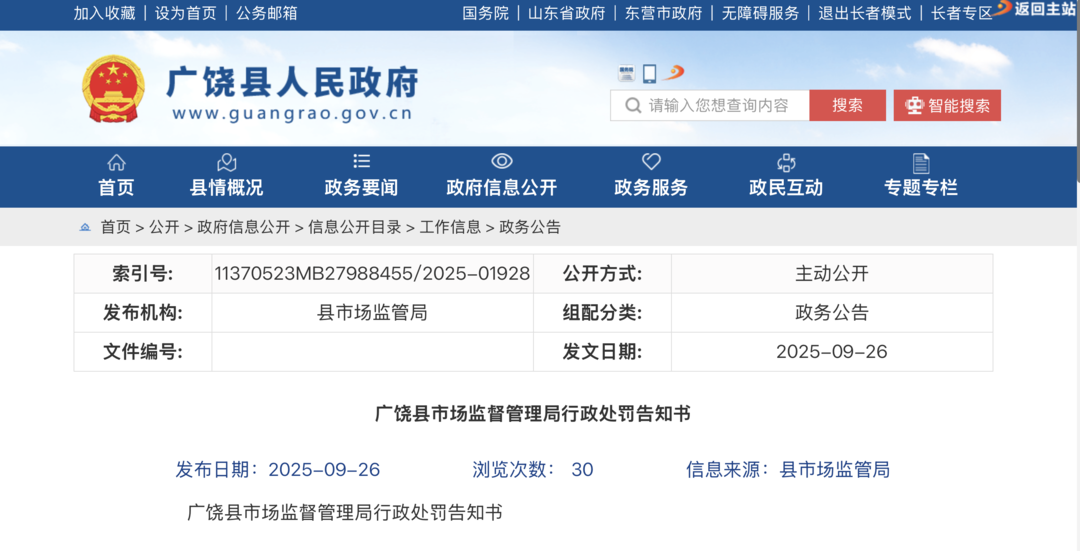Click the red 搜索 button
Image resolution: width=1080 pixels, height=551 pixels.
[847, 105]
